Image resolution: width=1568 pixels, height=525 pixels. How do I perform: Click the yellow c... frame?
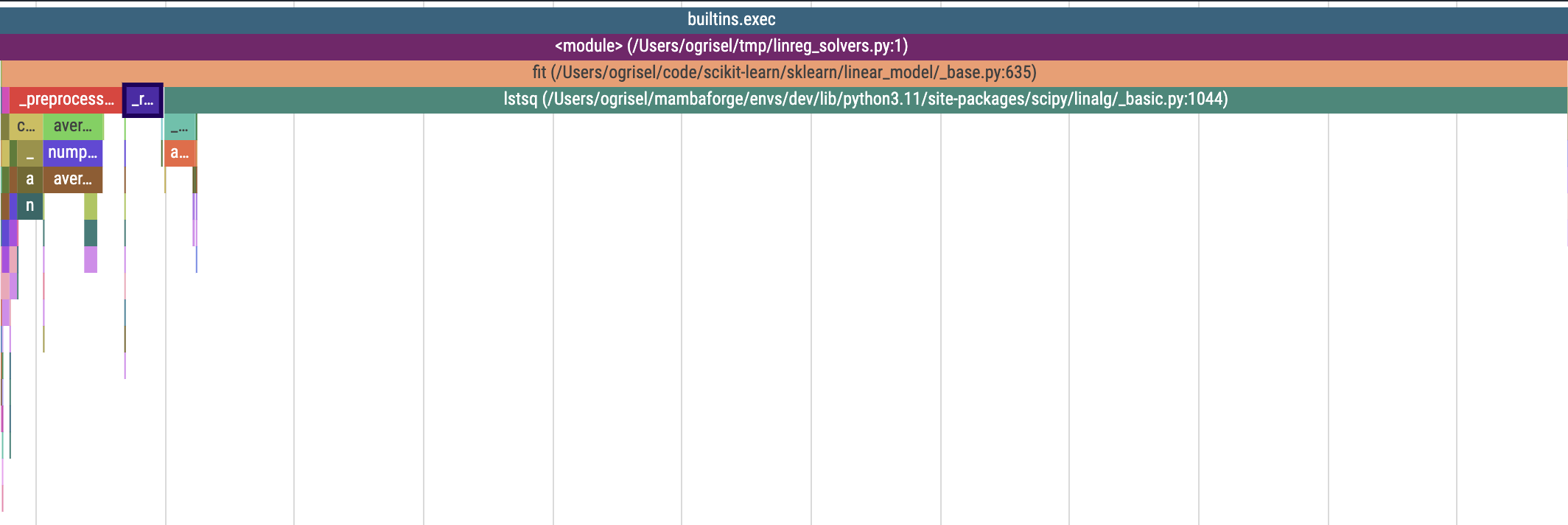[26, 126]
